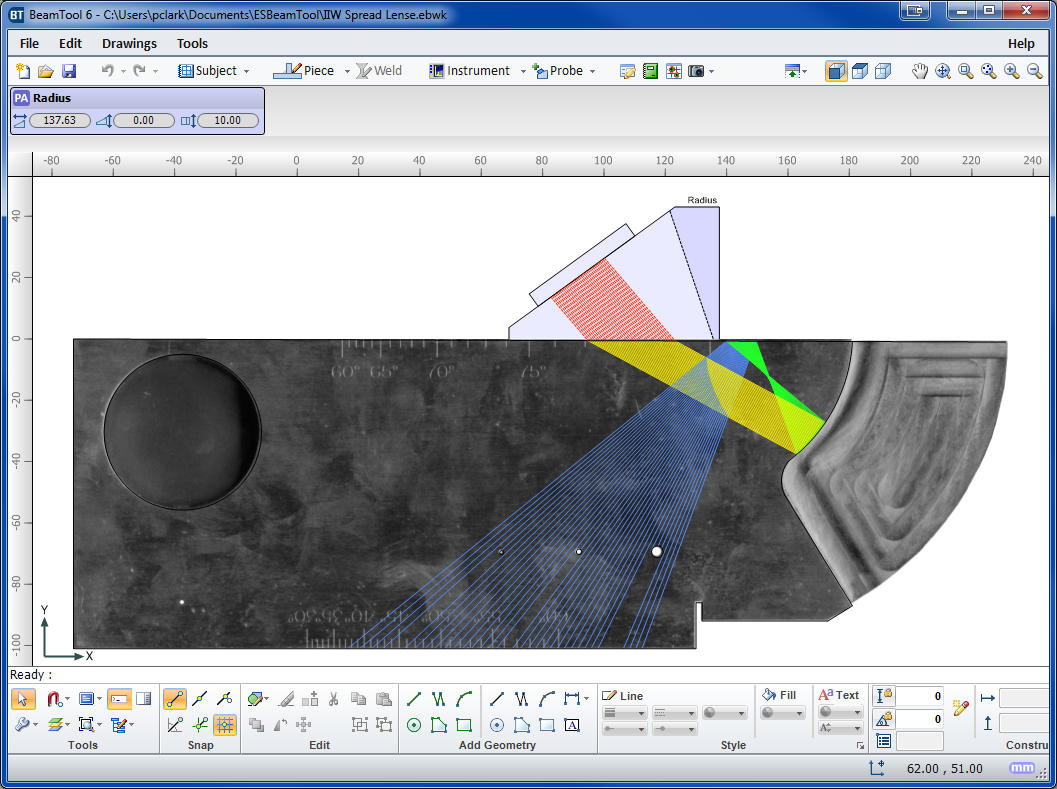The width and height of the screenshot is (1057, 789).
Task: Toggle the mm units indicator
Action: (1022, 768)
